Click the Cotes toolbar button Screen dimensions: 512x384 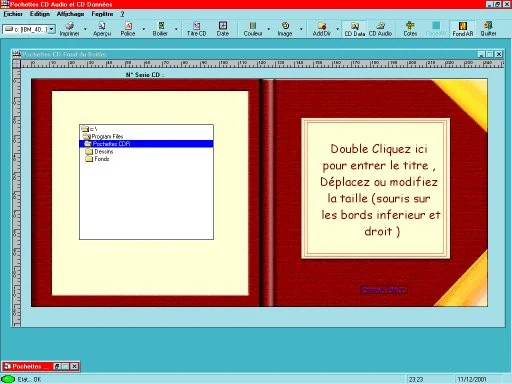(410, 29)
